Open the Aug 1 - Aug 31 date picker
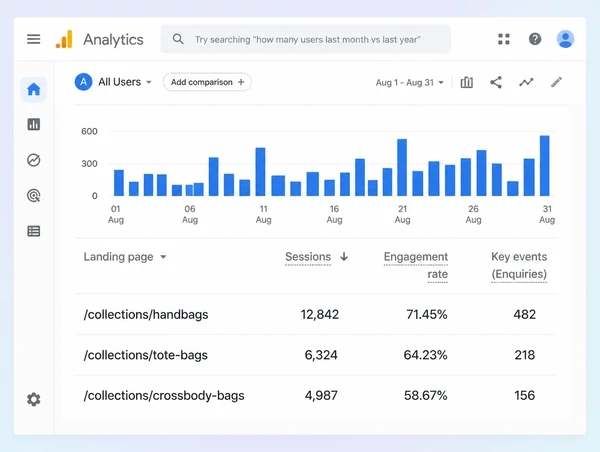Viewport: 600px width, 452px height. click(x=409, y=83)
